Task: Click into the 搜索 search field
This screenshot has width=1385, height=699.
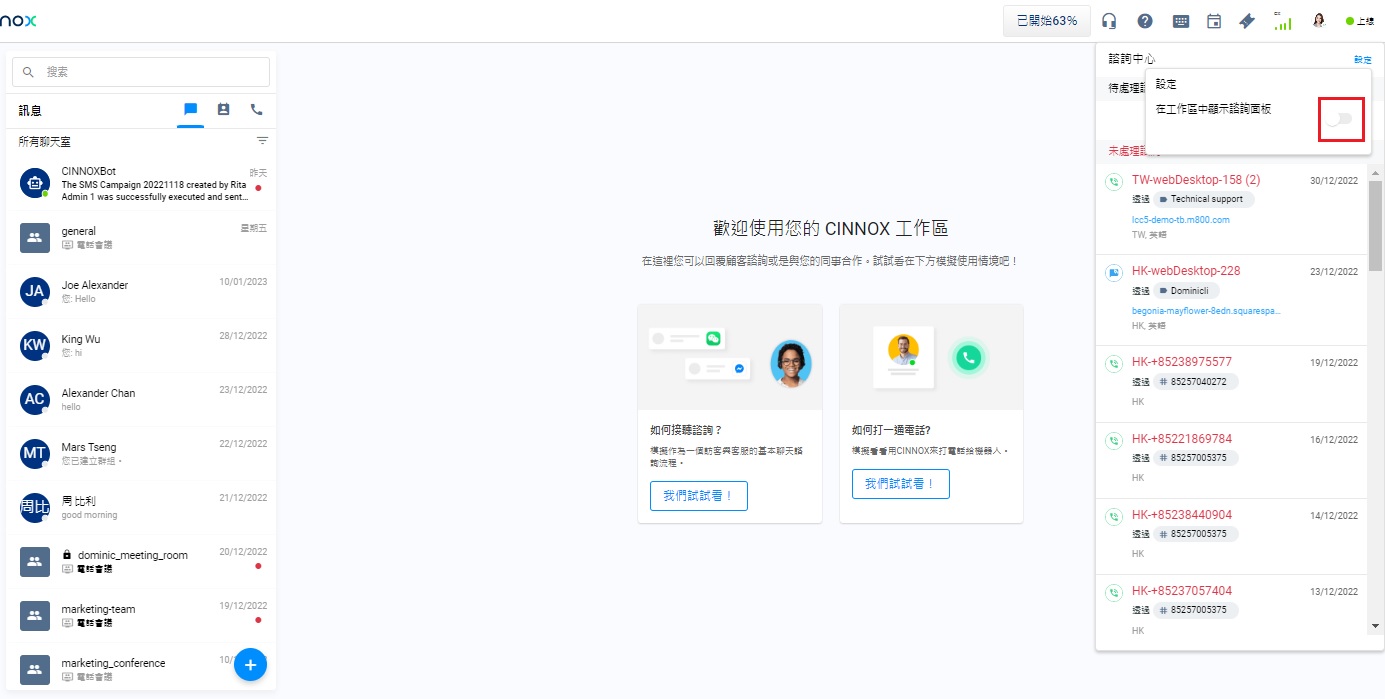Action: [x=141, y=72]
